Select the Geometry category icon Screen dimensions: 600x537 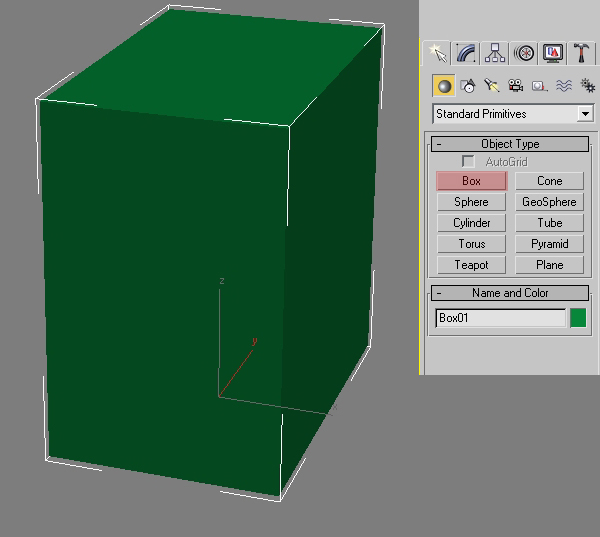point(444,86)
